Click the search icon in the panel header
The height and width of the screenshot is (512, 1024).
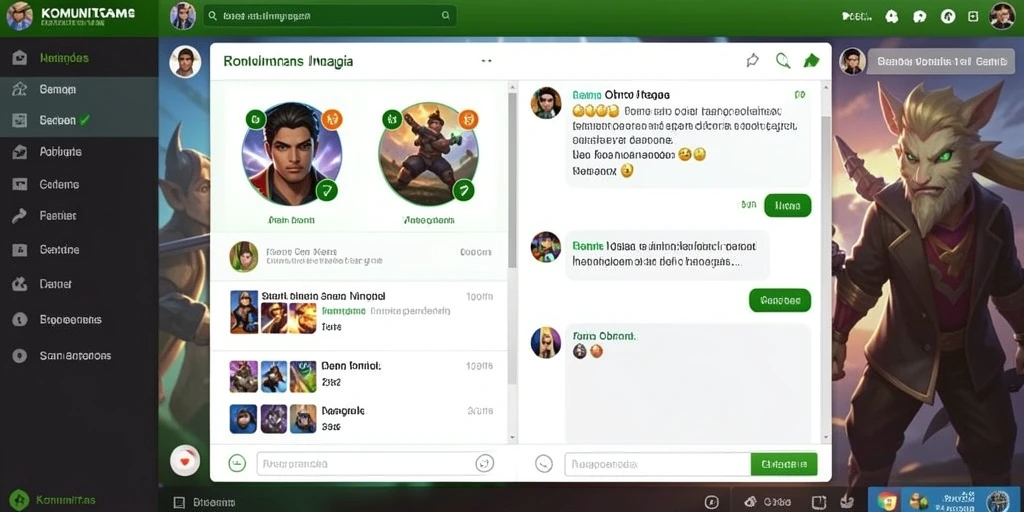pos(782,61)
